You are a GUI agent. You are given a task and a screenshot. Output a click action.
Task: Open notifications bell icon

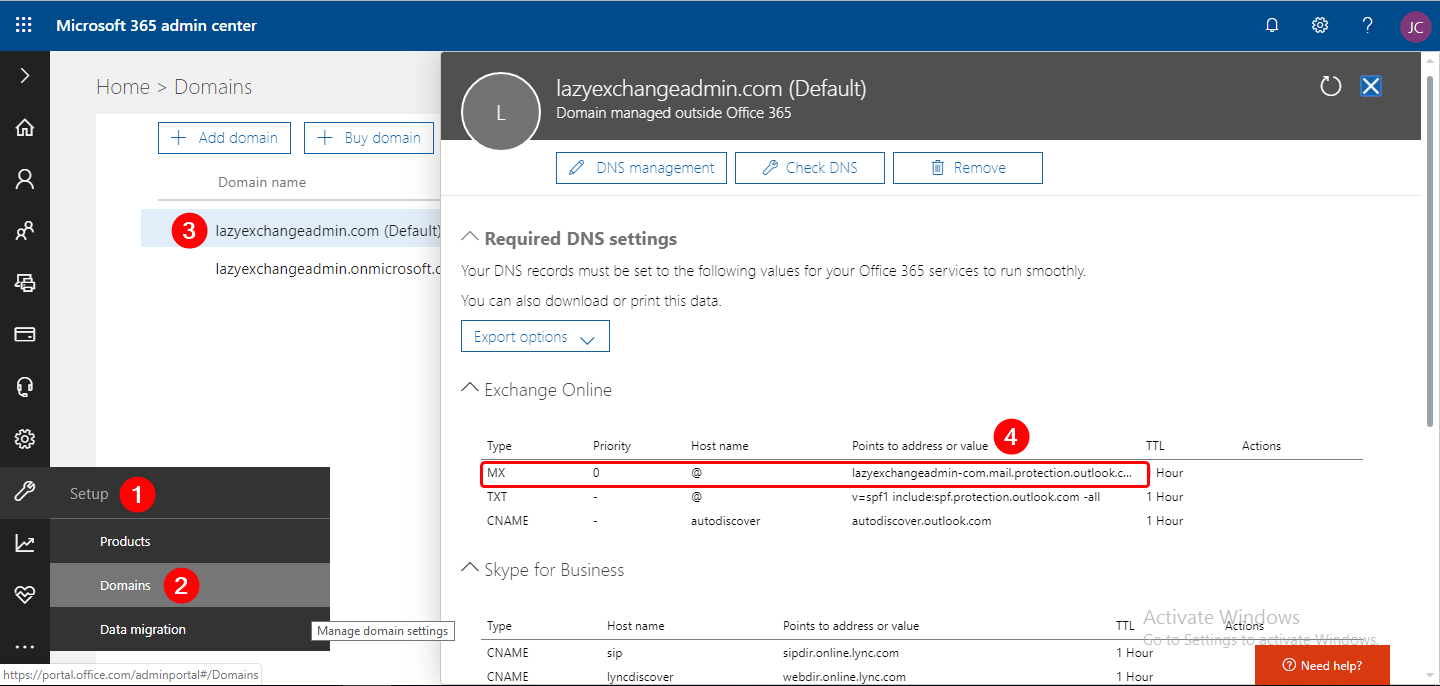tap(1272, 25)
